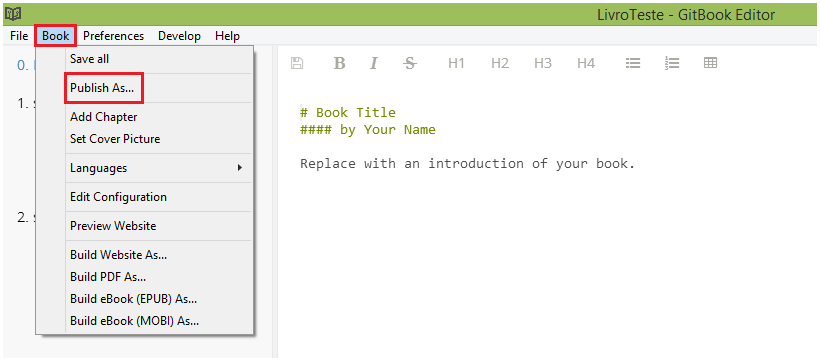Click the LivroTeste - GitBook Editor title

click(686, 15)
